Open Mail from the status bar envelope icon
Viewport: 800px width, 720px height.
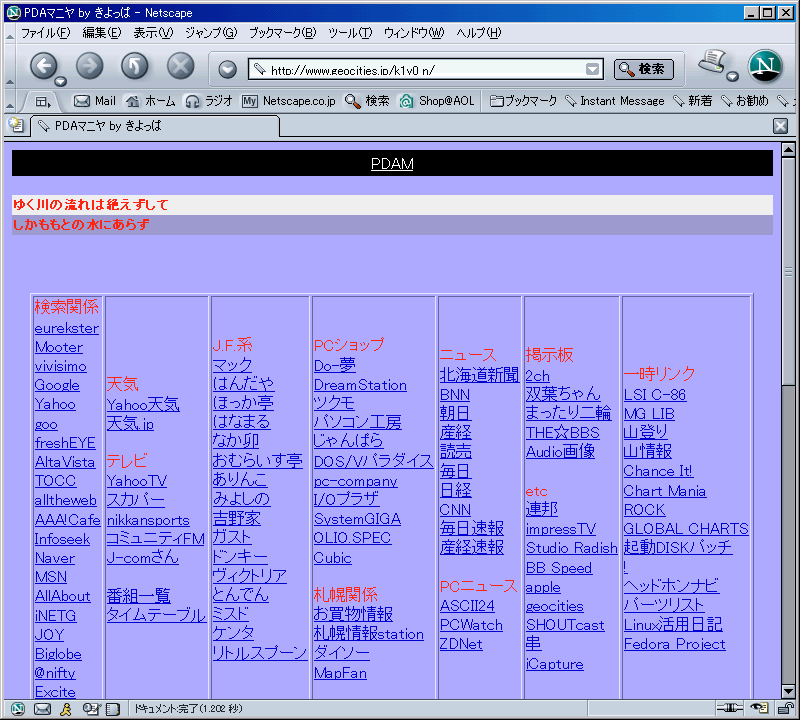tap(42, 708)
